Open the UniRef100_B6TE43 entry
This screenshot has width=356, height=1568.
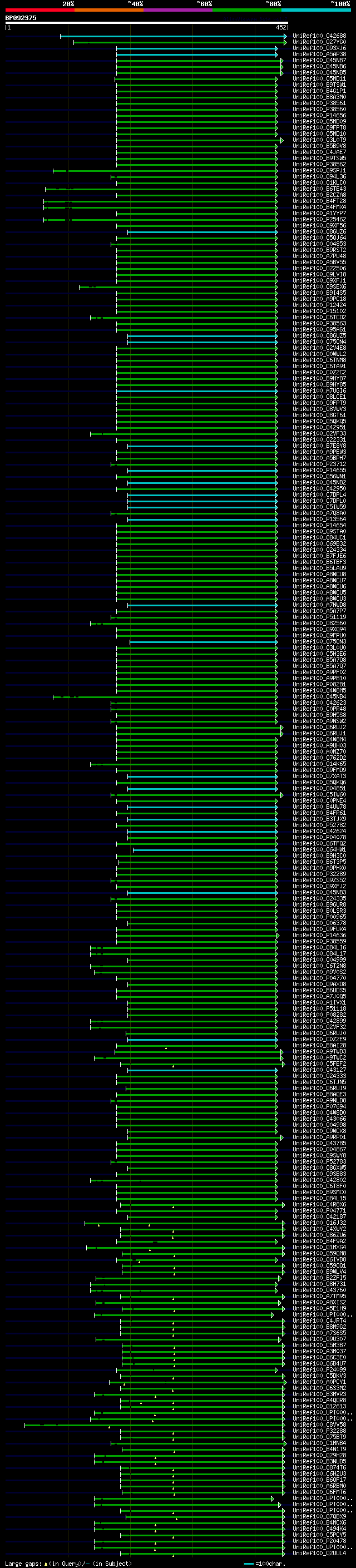(x=319, y=189)
